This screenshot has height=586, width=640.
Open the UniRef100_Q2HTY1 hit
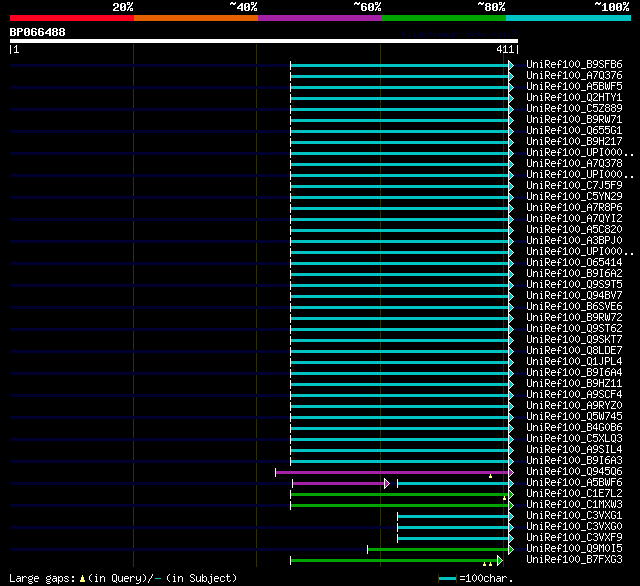pyautogui.click(x=574, y=98)
